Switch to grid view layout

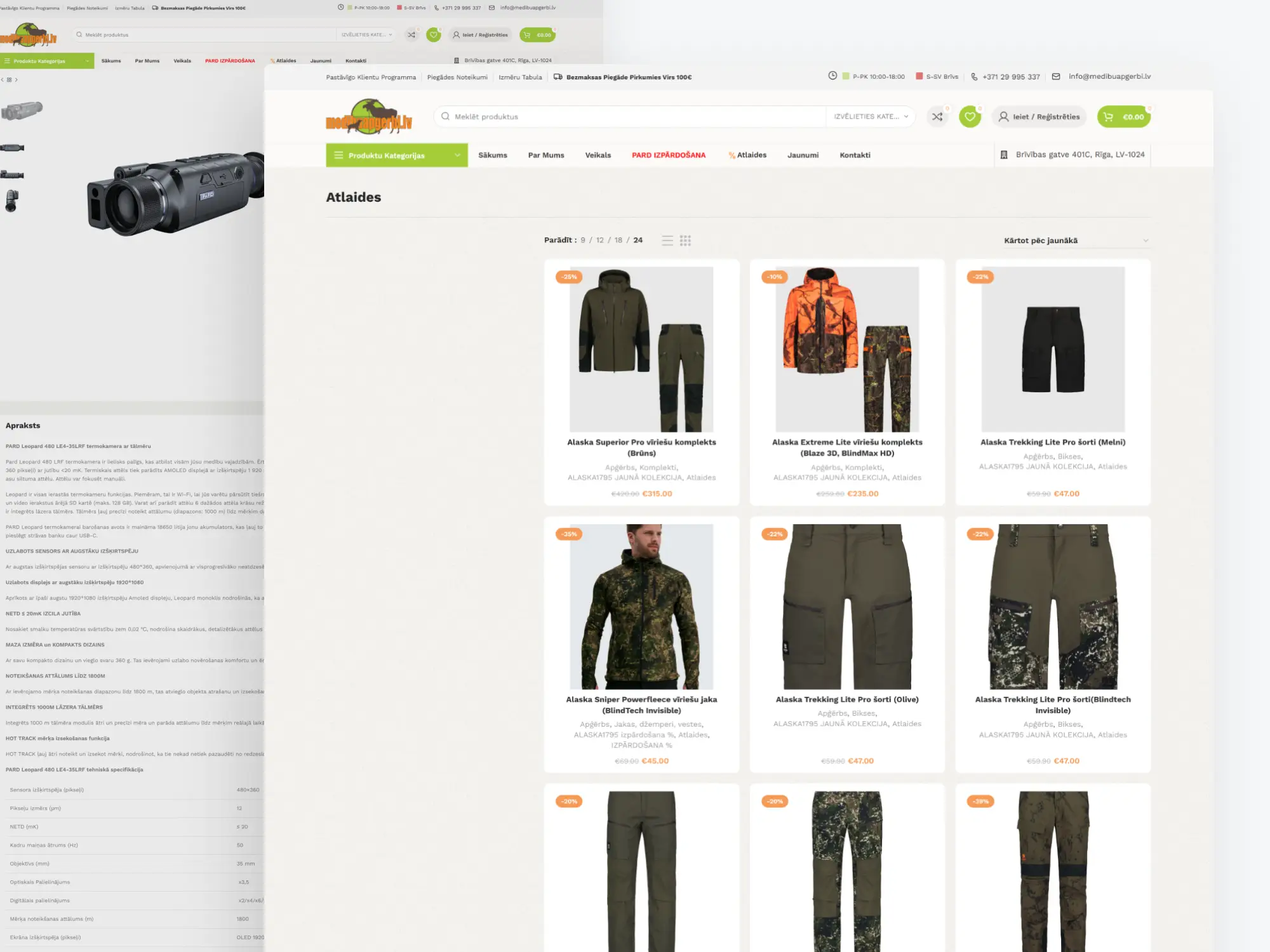(685, 241)
